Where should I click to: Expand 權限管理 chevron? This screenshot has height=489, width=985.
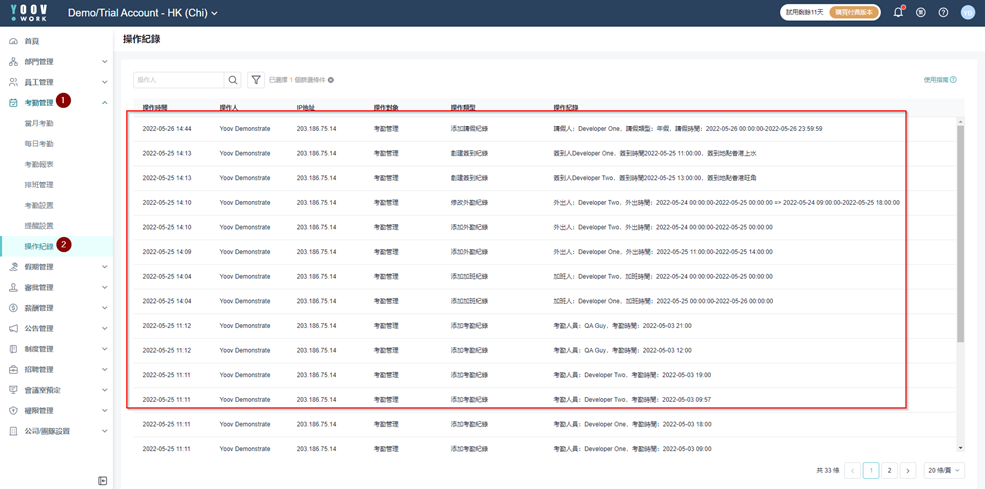point(105,410)
